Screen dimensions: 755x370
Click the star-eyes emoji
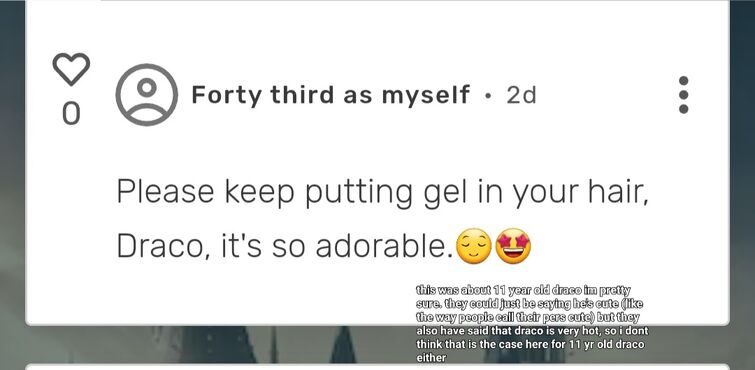pyautogui.click(x=513, y=246)
